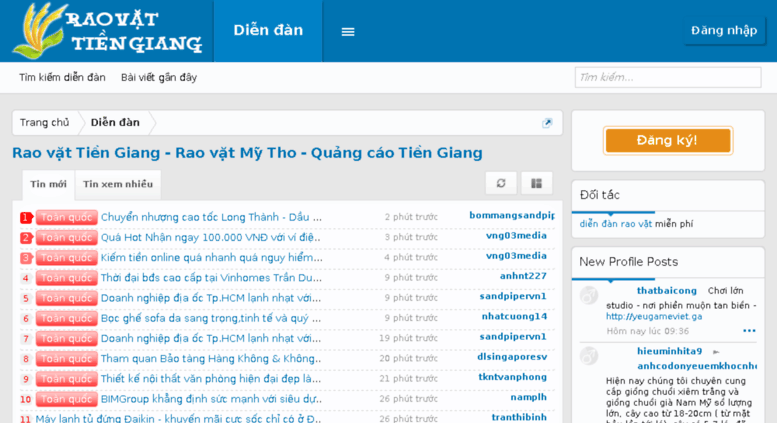Click the Diễn đàn breadcrumb
Screen dimensions: 777x423
coord(115,122)
